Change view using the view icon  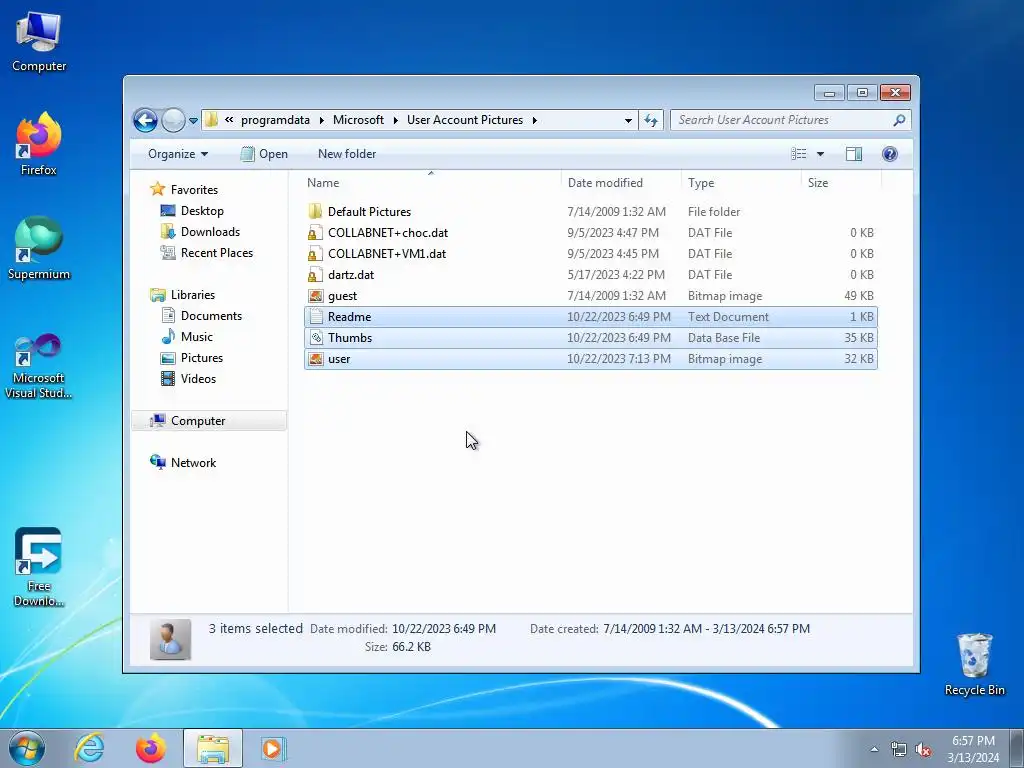[798, 154]
